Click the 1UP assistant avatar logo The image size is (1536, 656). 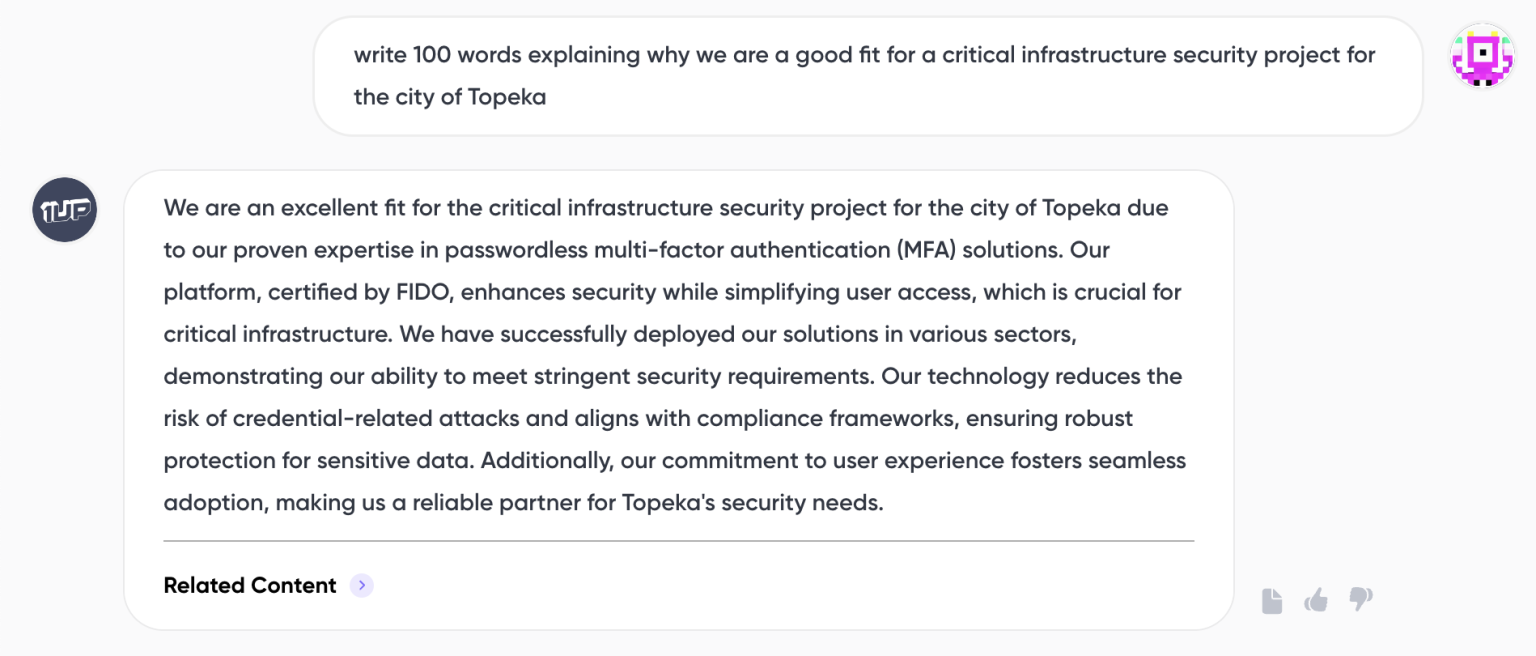coord(65,210)
